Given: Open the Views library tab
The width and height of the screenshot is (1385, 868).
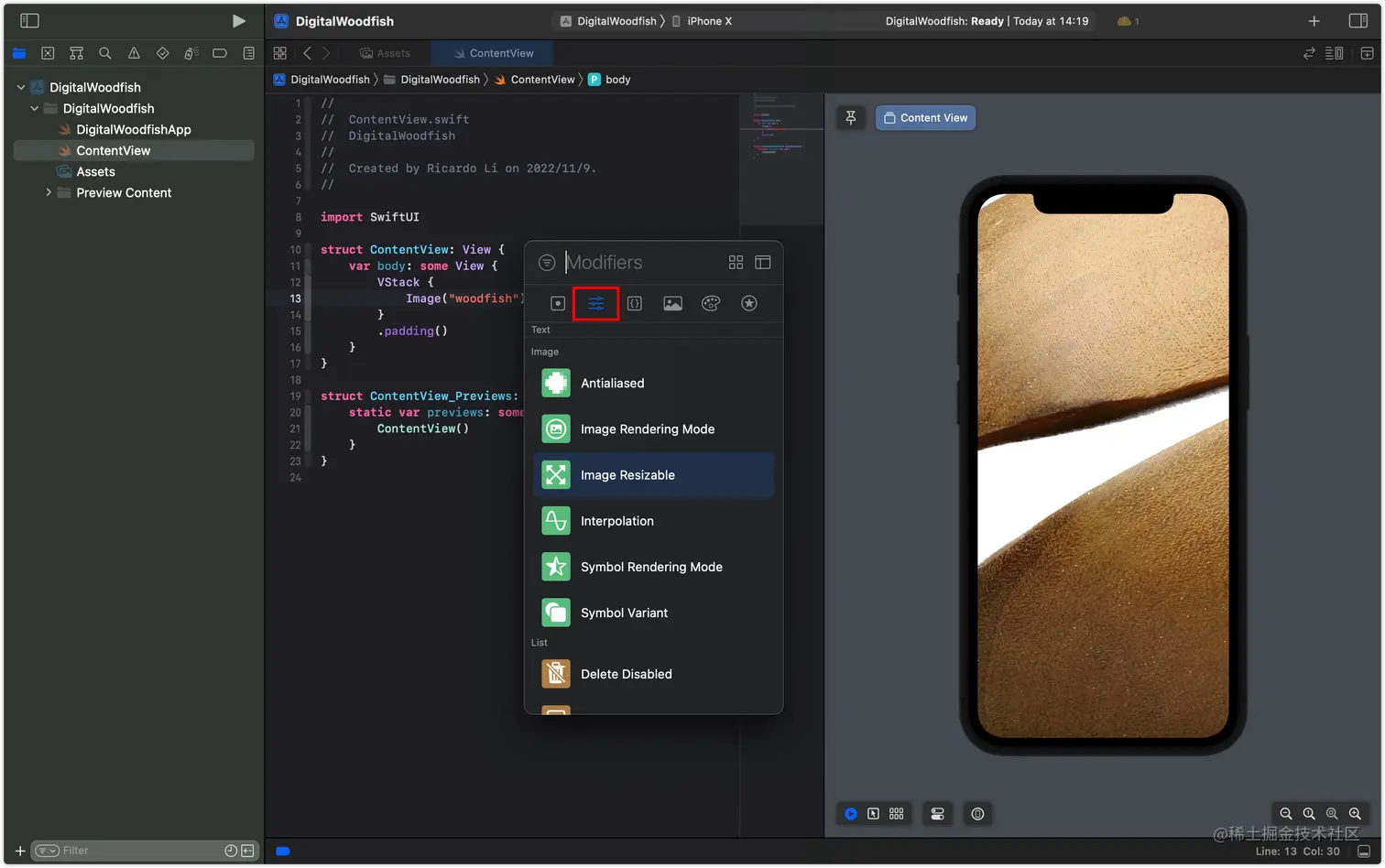Looking at the screenshot, I should [557, 303].
